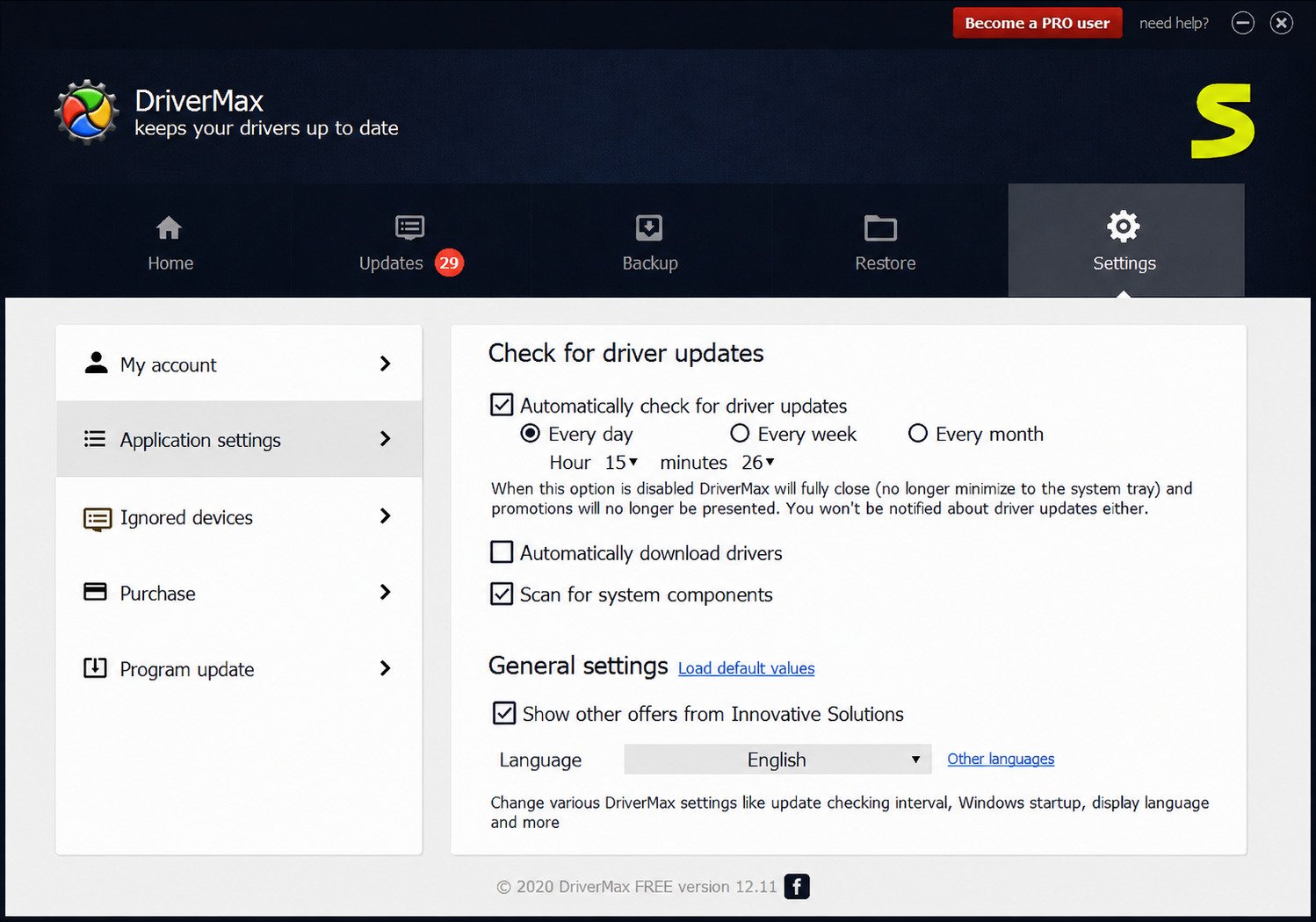Click the Purchase credit card icon
The height and width of the screenshot is (922, 1316).
95,592
